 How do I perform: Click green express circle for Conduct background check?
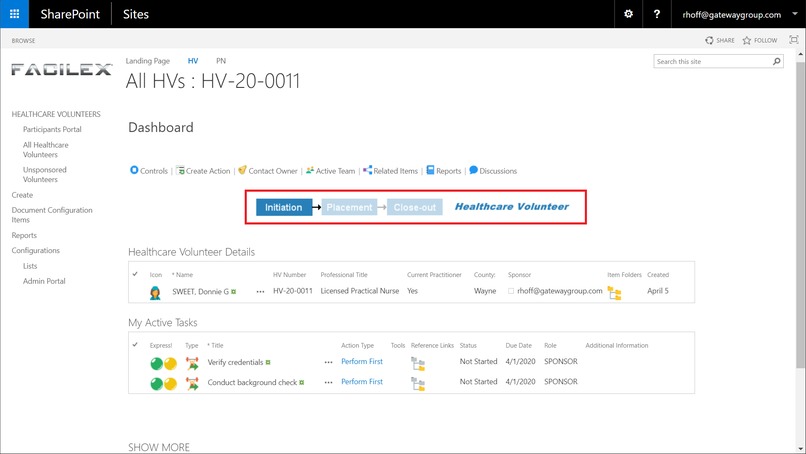click(157, 384)
